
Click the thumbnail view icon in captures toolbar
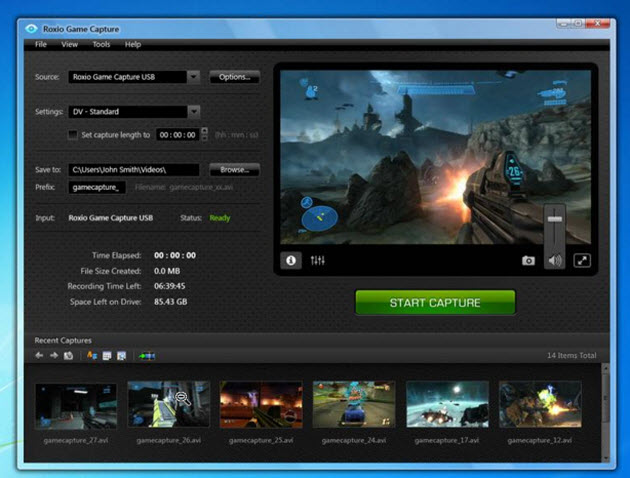(121, 355)
